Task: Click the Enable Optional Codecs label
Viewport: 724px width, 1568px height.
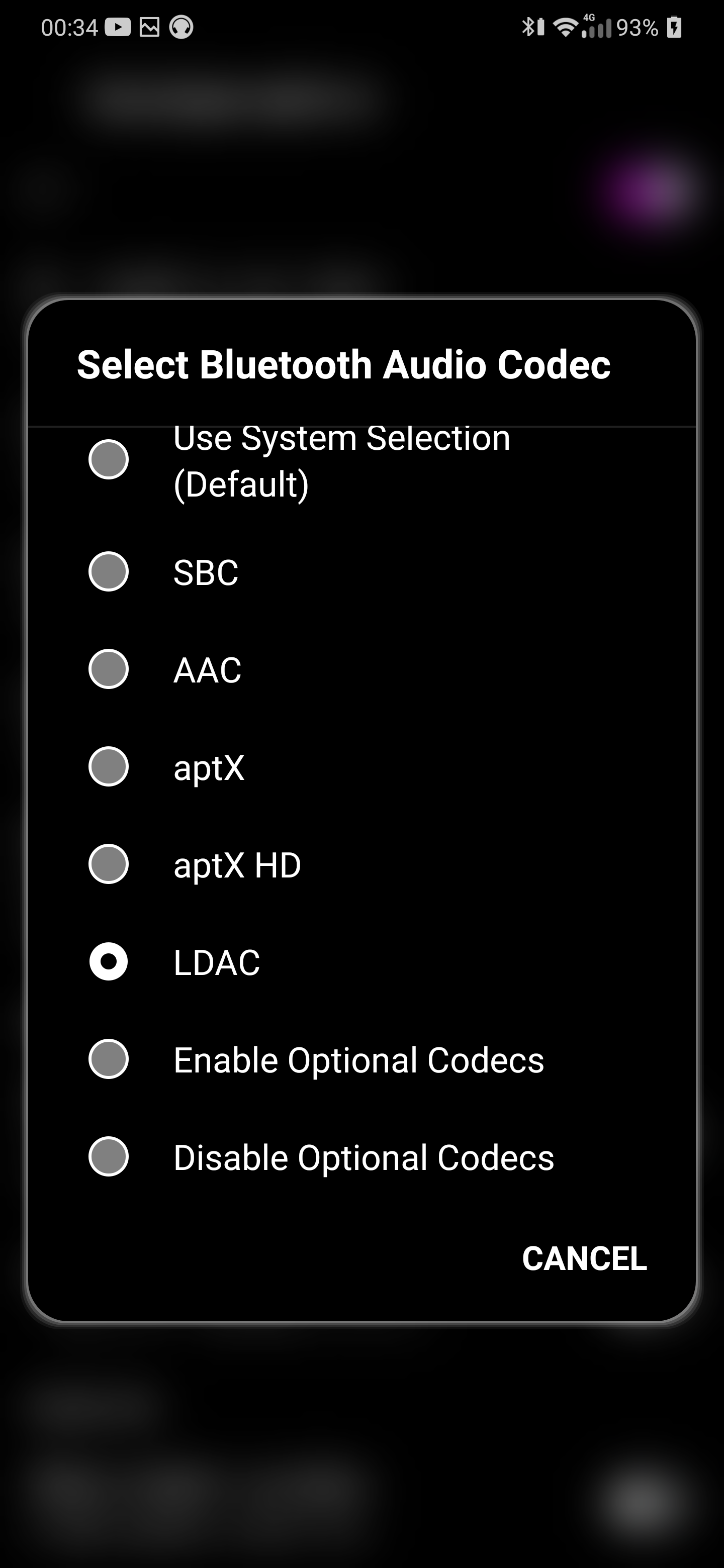Action: tap(358, 1060)
